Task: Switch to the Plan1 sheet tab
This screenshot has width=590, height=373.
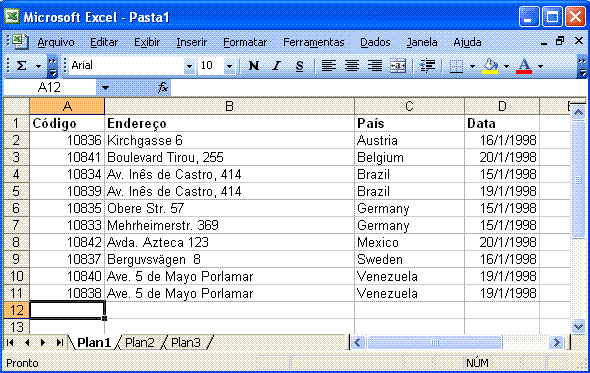Action: point(94,343)
